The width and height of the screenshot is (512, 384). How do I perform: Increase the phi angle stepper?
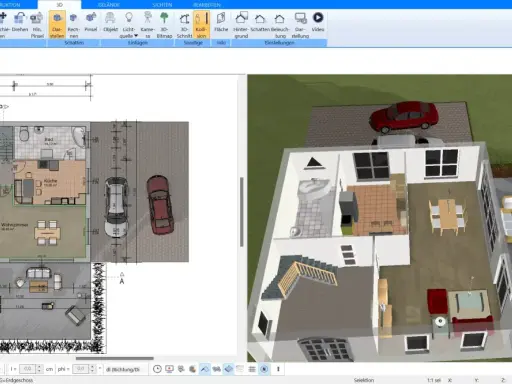[x=92, y=367]
